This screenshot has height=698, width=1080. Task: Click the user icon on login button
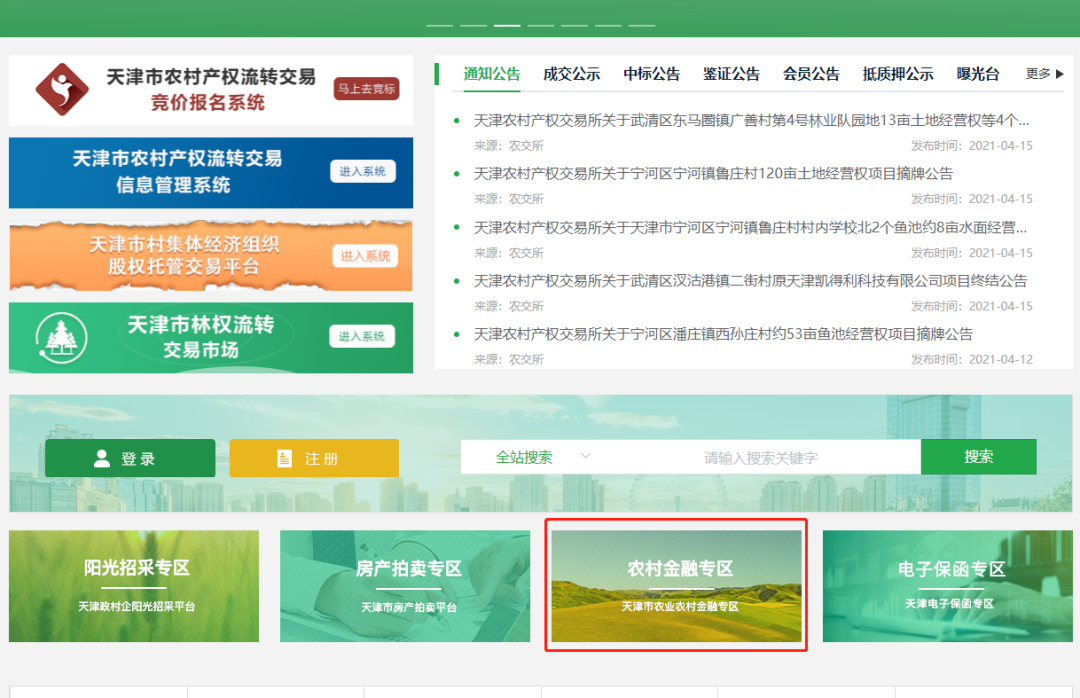coord(101,458)
